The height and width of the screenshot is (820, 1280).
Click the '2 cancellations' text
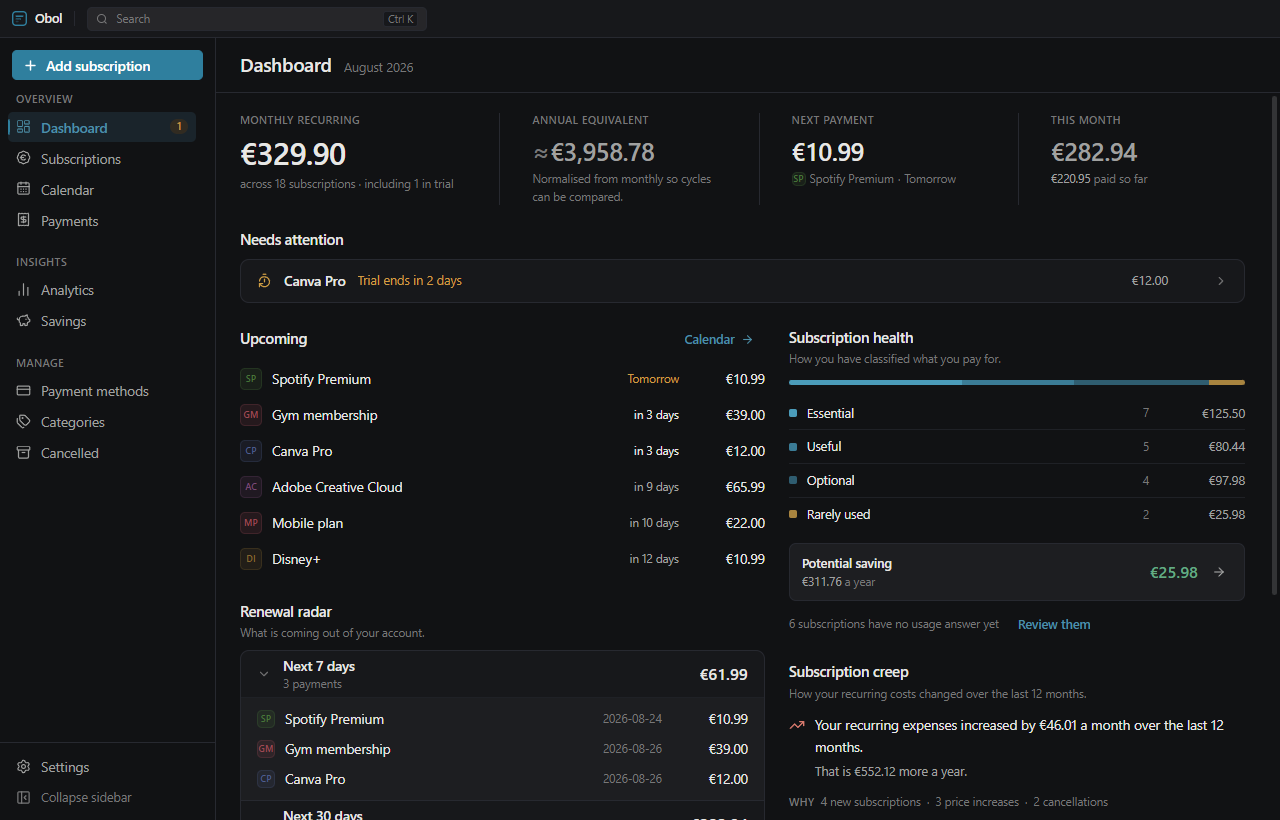coord(1070,802)
